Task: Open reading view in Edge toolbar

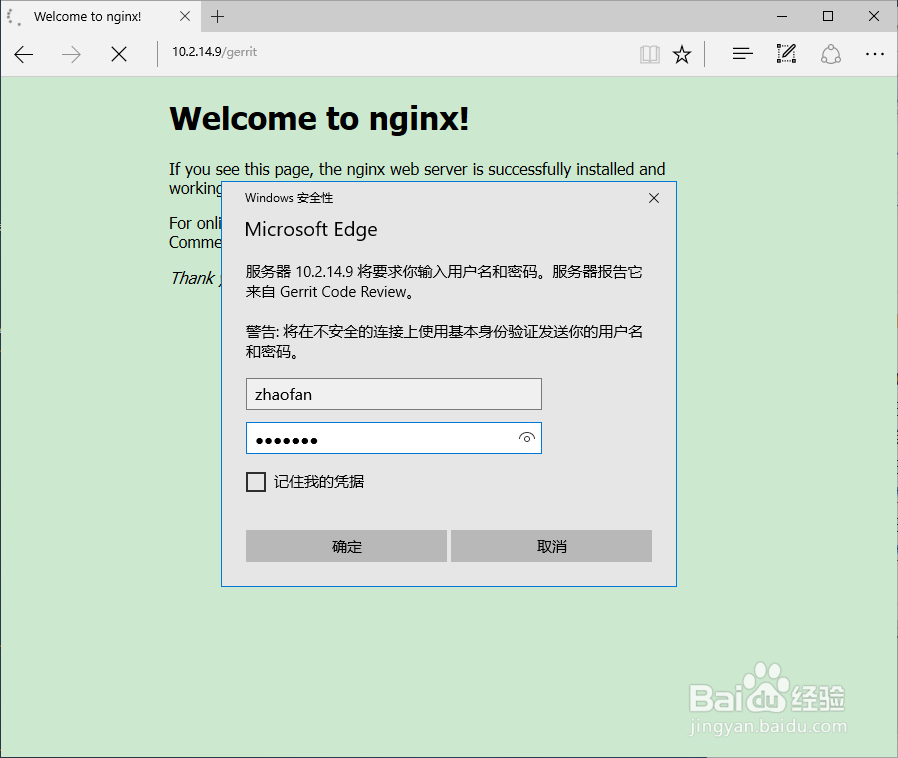Action: coord(650,54)
